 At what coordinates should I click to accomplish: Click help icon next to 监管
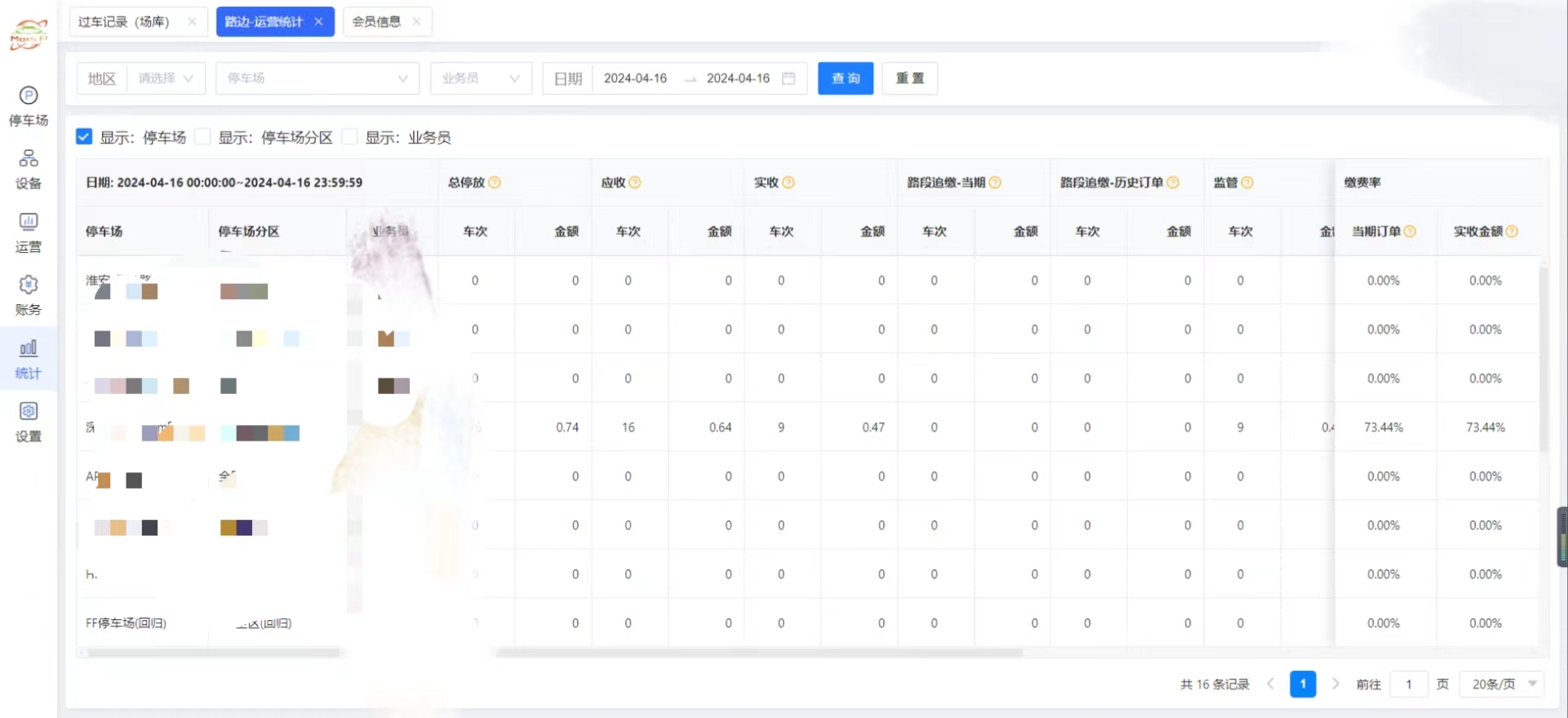tap(1247, 183)
